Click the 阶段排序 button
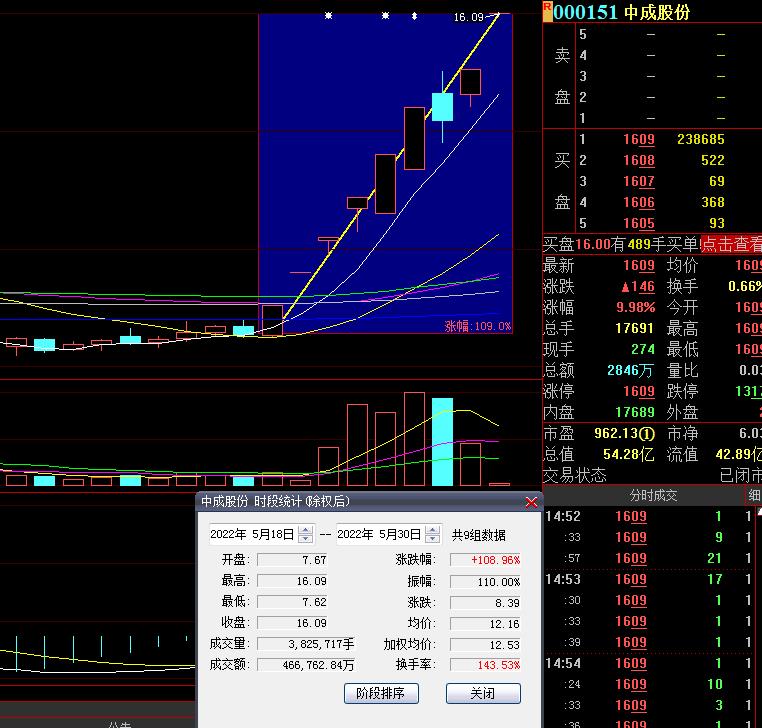The image size is (762, 728). 380,693
